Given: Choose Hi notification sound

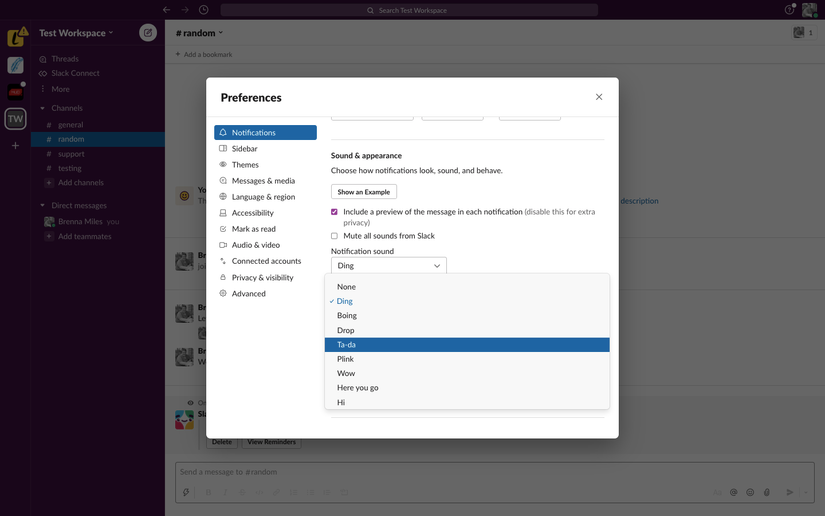Looking at the screenshot, I should click(467, 402).
